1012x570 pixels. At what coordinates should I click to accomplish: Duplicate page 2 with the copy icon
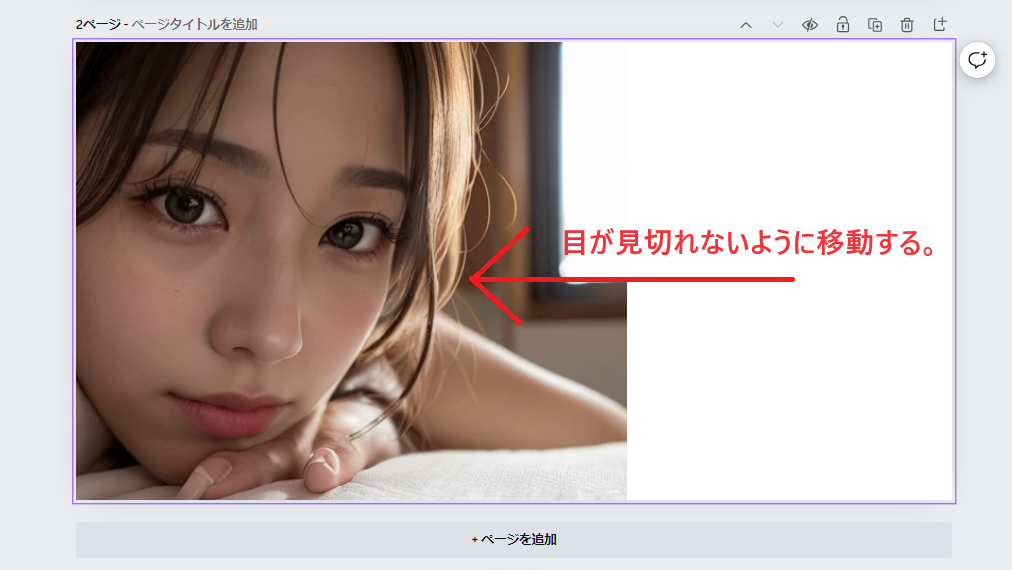click(875, 25)
